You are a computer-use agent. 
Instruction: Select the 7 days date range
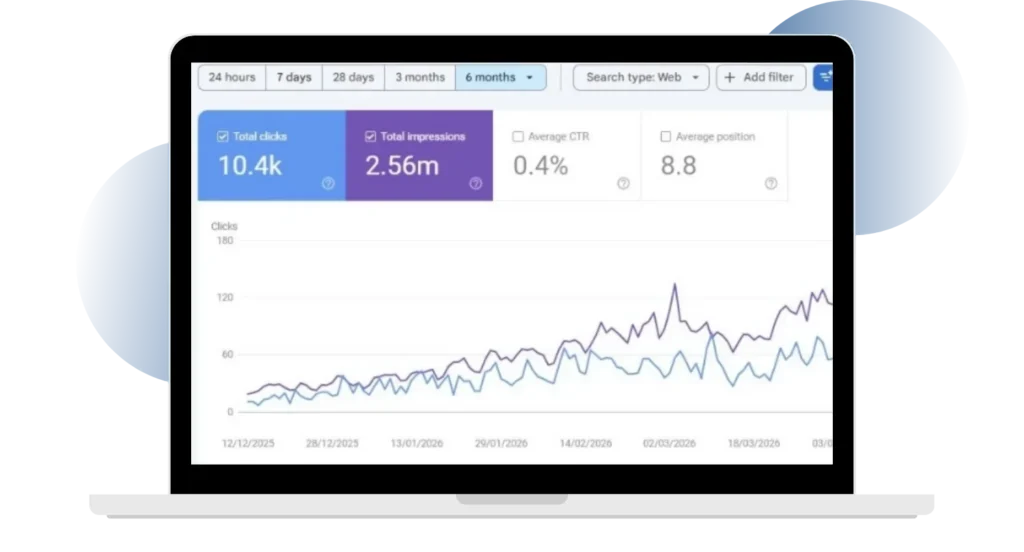294,77
